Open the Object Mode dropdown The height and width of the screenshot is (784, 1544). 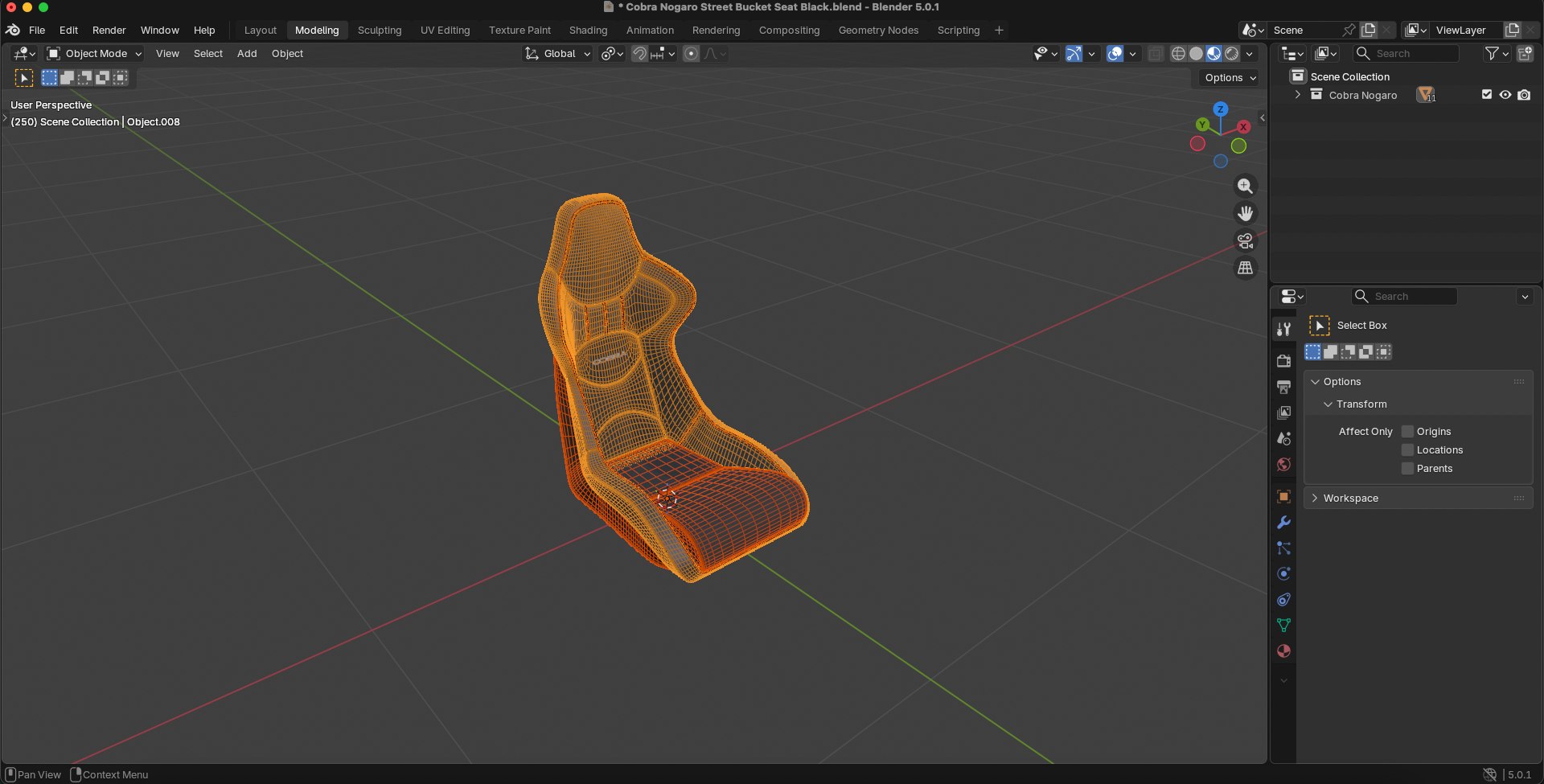(95, 54)
